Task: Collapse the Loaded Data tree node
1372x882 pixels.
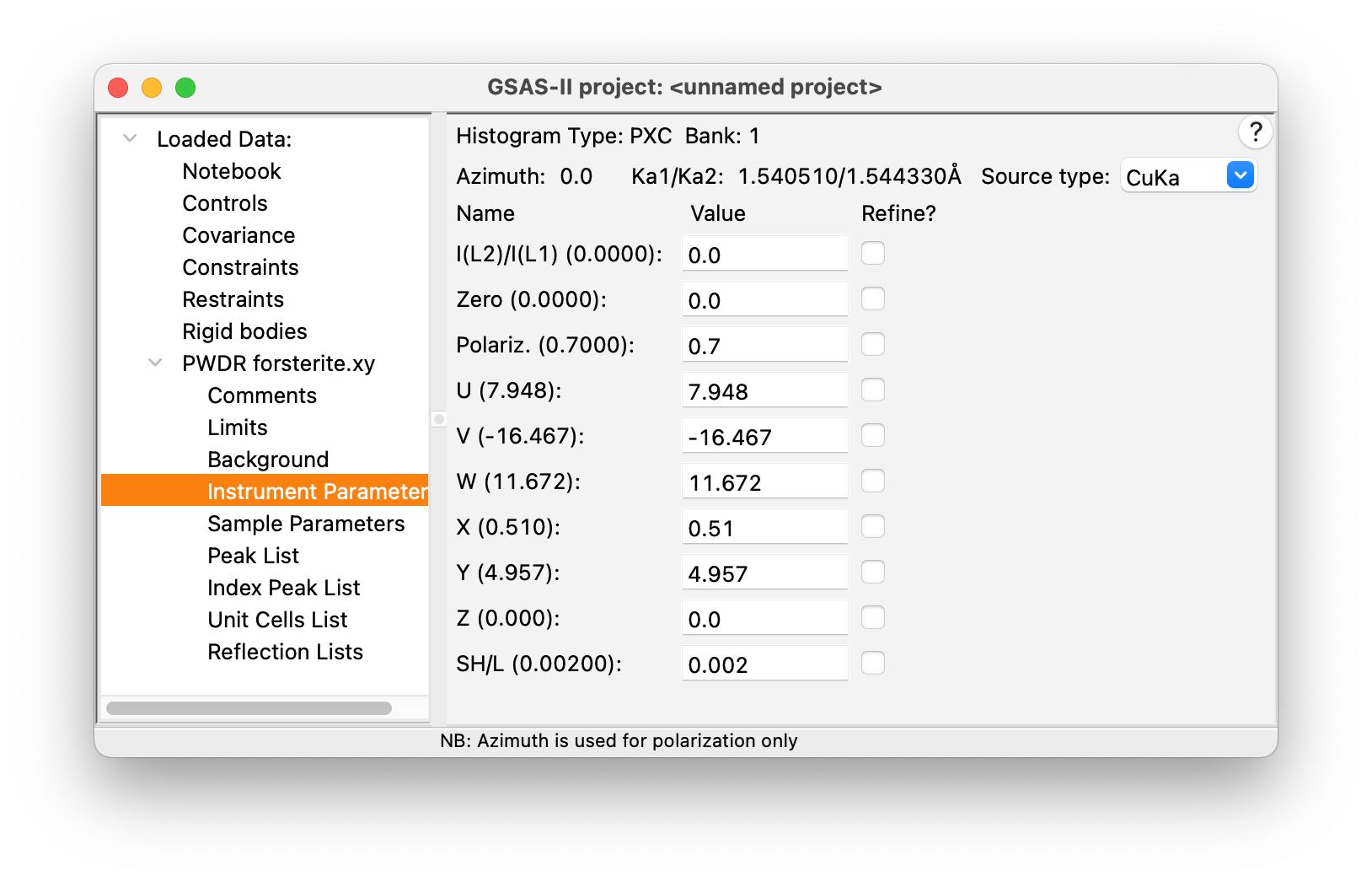Action: pyautogui.click(x=130, y=138)
